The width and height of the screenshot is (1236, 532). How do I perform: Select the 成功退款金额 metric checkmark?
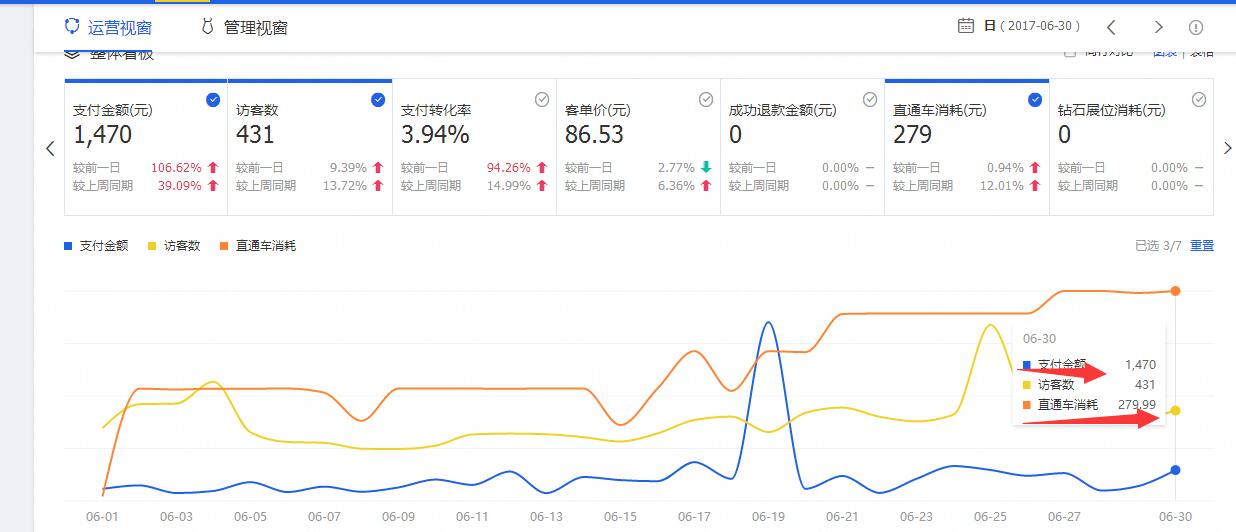click(x=869, y=99)
